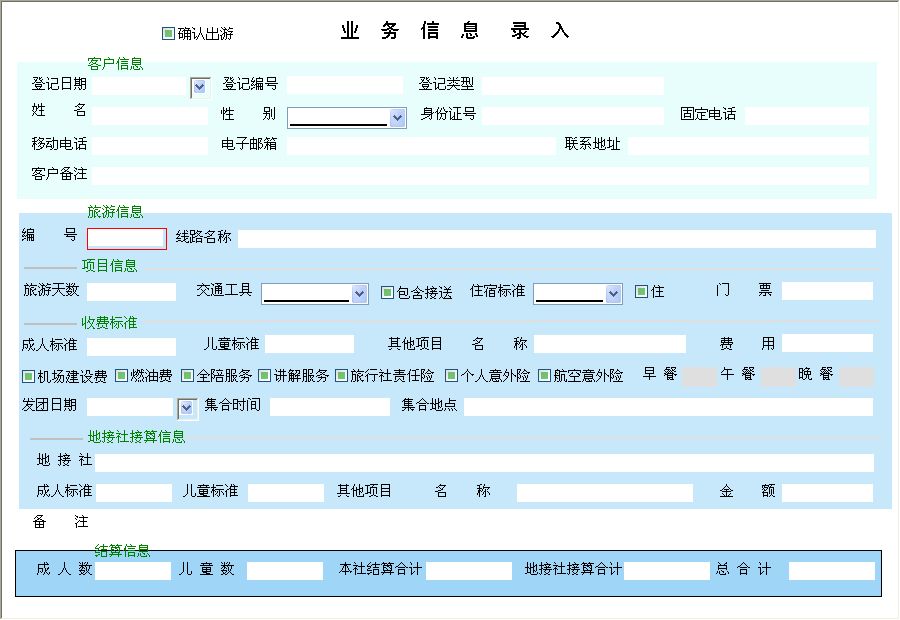Tick the 确认出游 checkbox
The width and height of the screenshot is (900, 620).
[x=168, y=33]
